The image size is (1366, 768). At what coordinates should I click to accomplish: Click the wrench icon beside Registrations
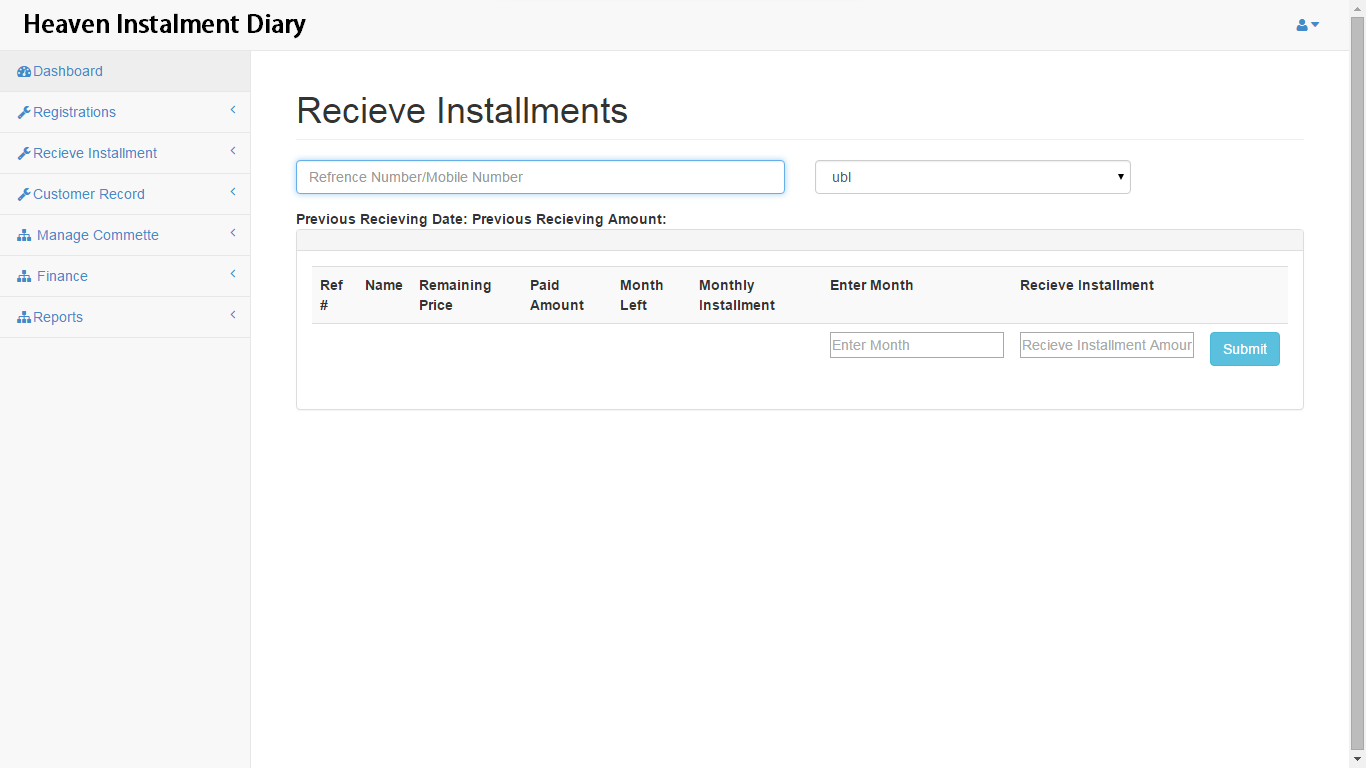pyautogui.click(x=24, y=113)
